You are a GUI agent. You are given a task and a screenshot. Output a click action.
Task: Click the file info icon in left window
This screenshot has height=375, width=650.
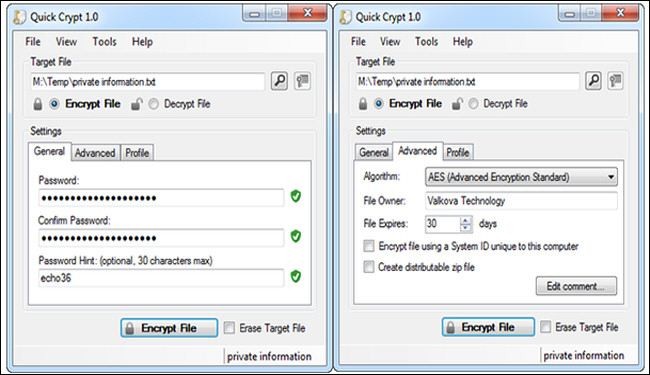coord(303,81)
